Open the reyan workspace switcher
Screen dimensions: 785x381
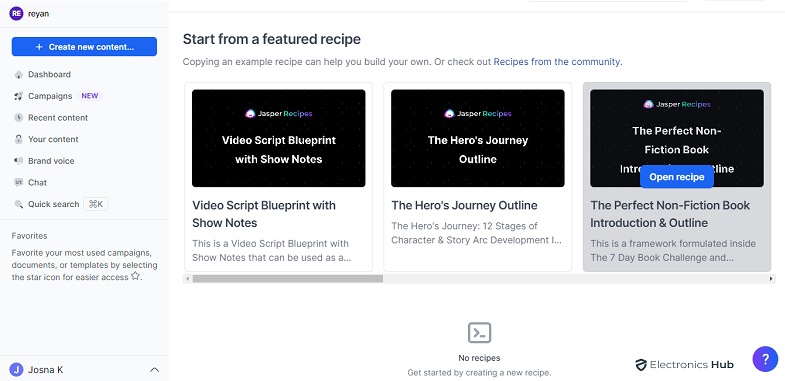pyautogui.click(x=30, y=14)
